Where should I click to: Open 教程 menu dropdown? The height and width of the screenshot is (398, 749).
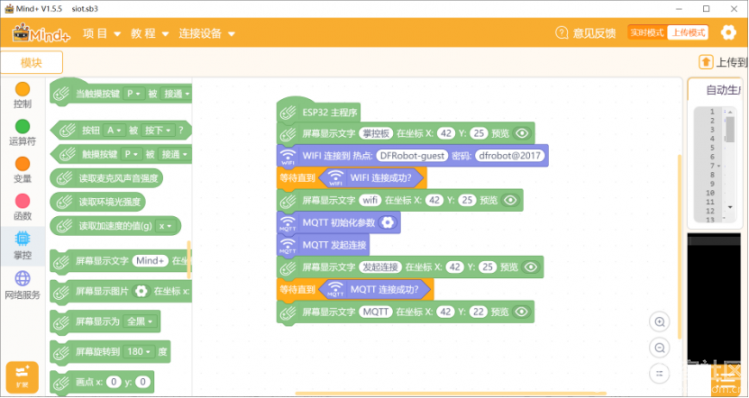tap(150, 33)
